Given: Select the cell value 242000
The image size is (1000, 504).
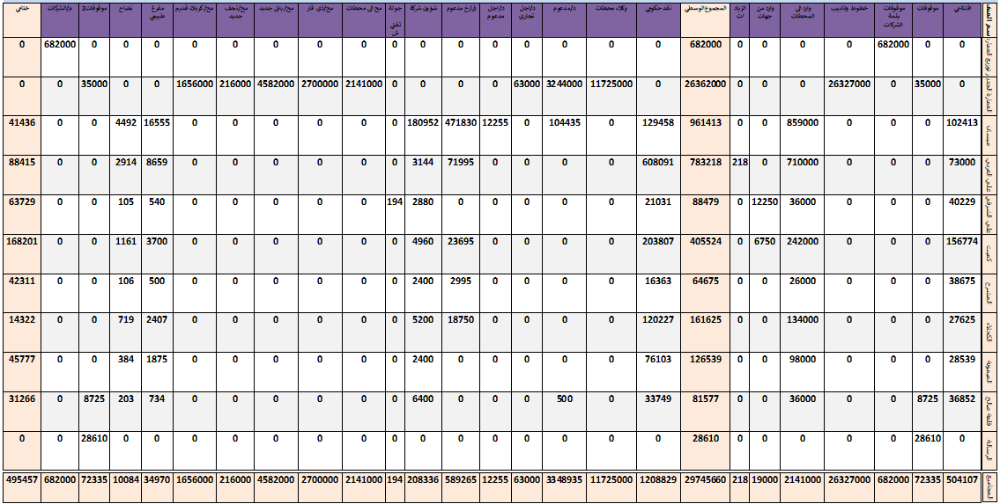Looking at the screenshot, I should [x=803, y=253].
